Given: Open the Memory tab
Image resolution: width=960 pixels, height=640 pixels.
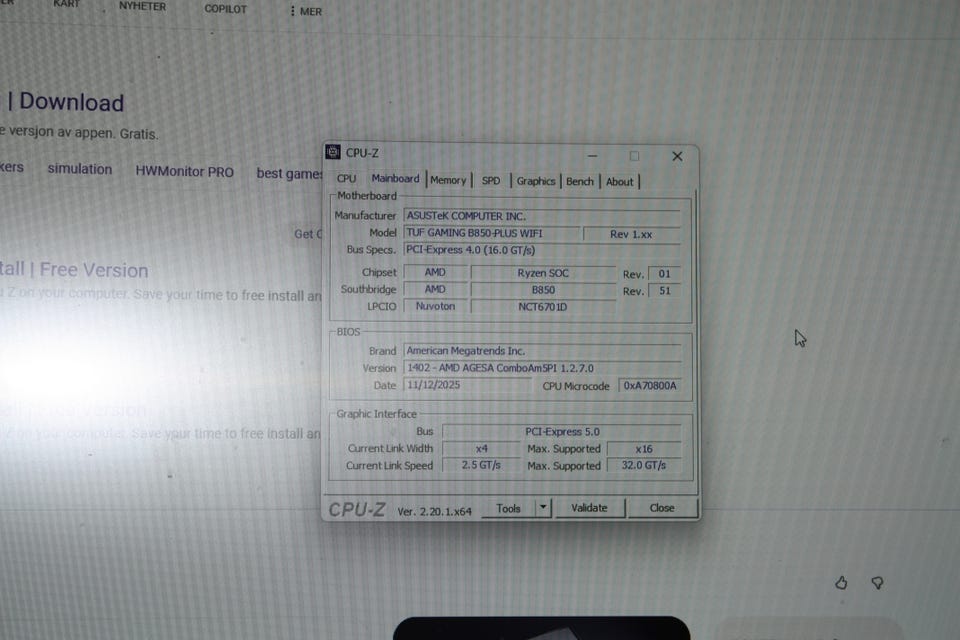Looking at the screenshot, I should coord(448,180).
